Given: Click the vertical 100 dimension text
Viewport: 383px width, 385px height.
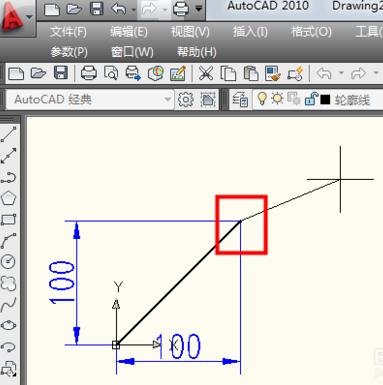Looking at the screenshot, I should pyautogui.click(x=62, y=282).
